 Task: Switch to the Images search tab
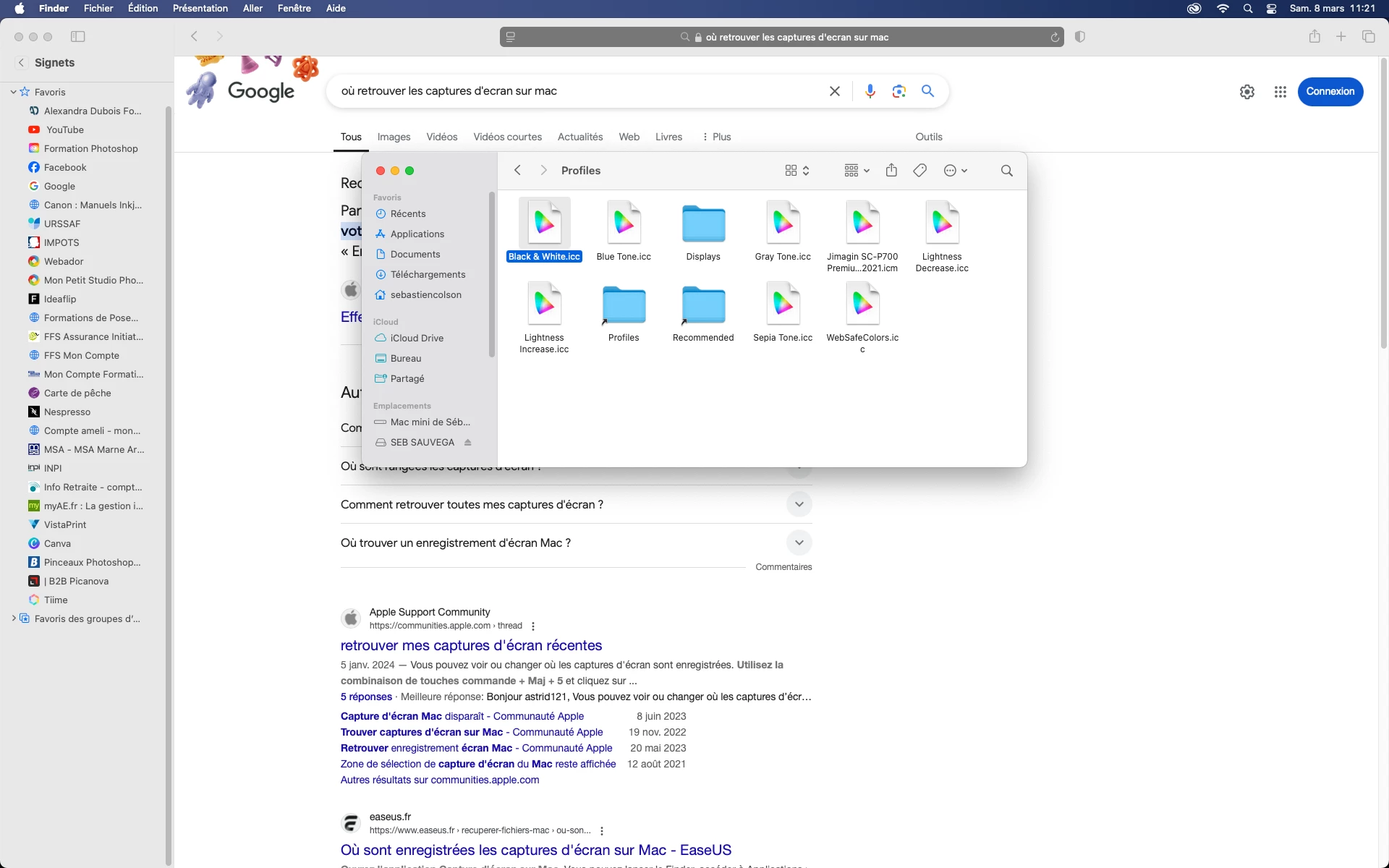pyautogui.click(x=394, y=137)
